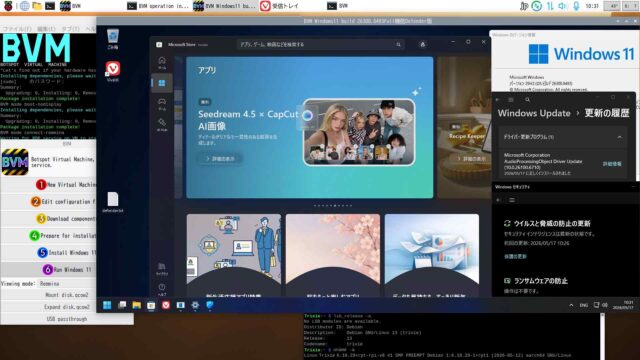
Task: Click the carousel page indicator dots
Action: point(333,206)
